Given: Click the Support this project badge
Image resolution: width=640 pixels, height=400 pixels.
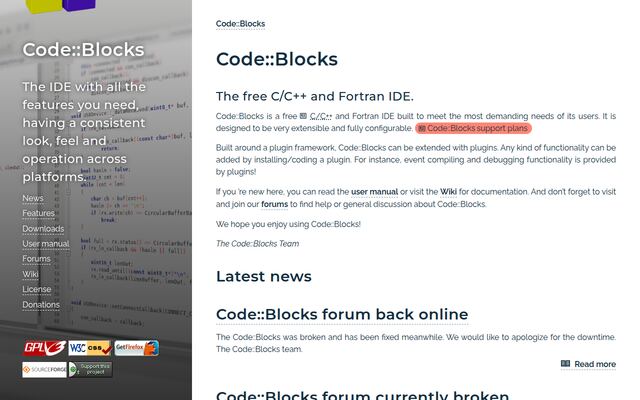Looking at the screenshot, I should click(x=91, y=369).
